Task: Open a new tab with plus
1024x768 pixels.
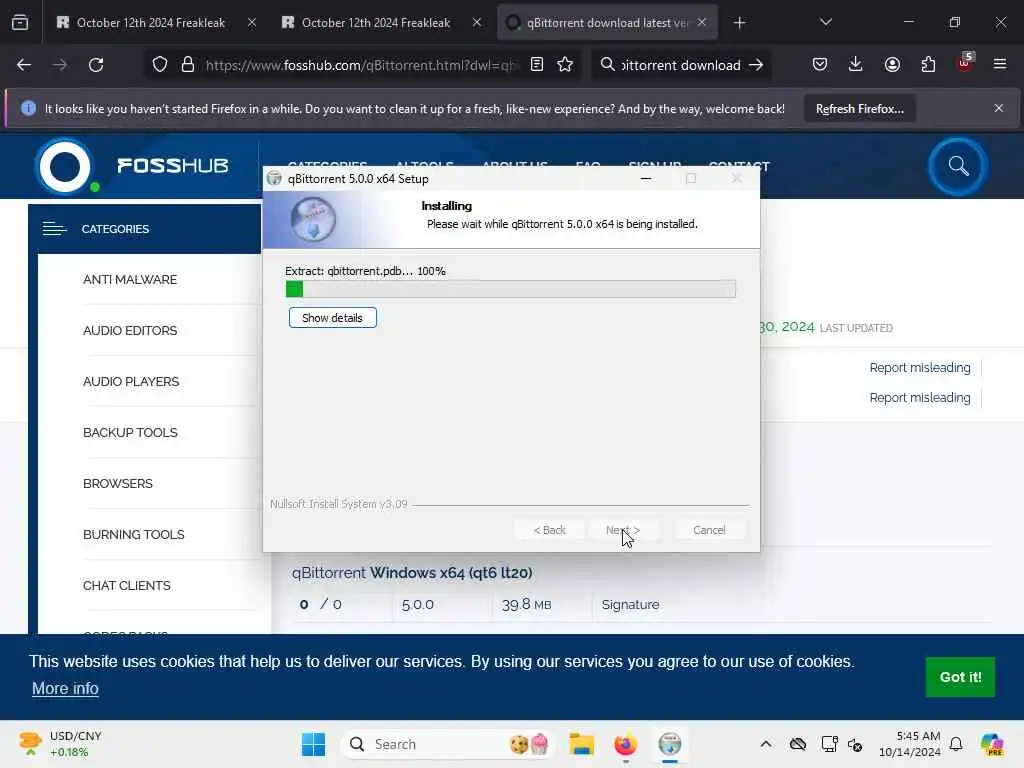Action: tap(739, 23)
